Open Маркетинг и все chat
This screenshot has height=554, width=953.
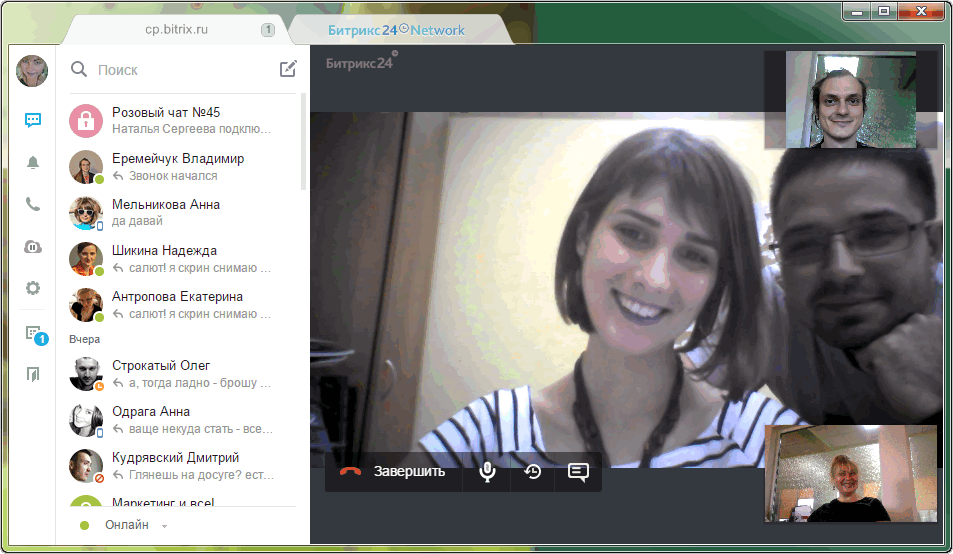click(x=182, y=500)
